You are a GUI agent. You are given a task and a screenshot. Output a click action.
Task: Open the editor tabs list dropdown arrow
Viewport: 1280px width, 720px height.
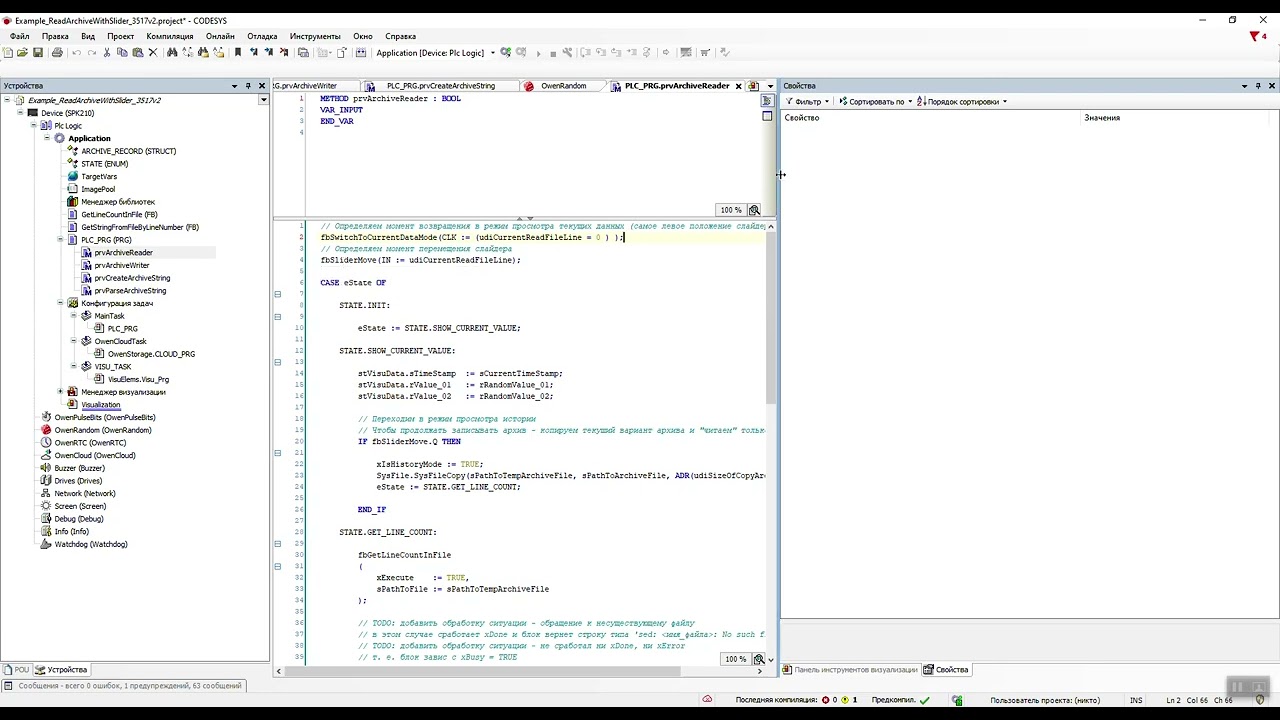(770, 86)
